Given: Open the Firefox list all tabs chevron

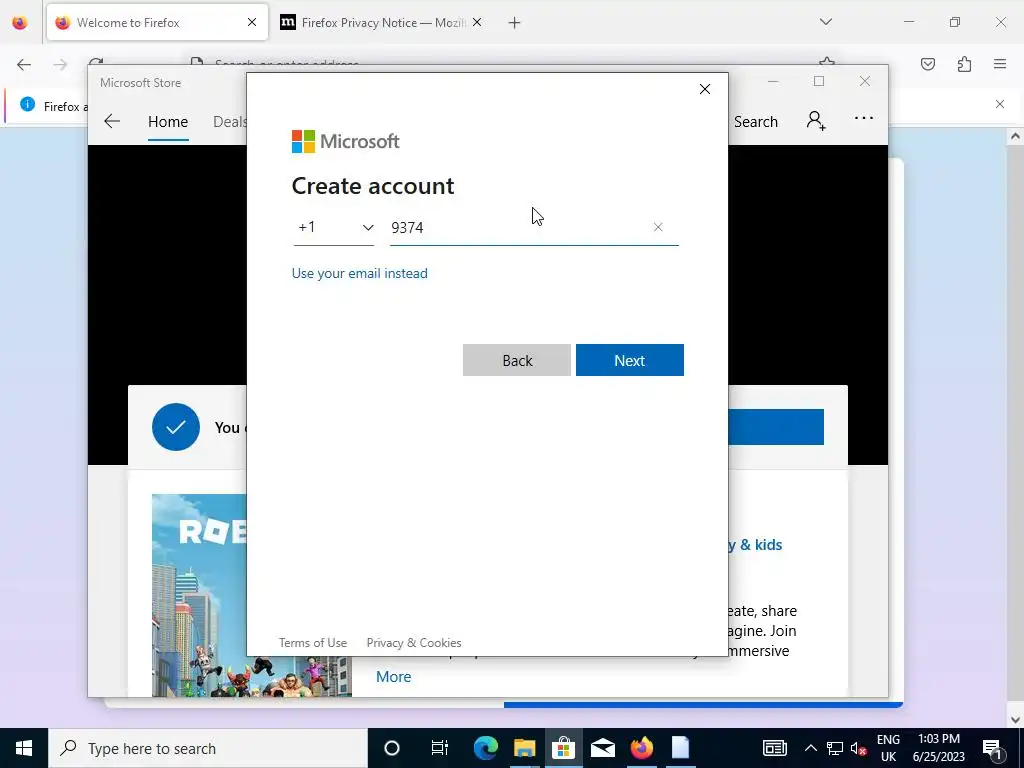Looking at the screenshot, I should coord(825,22).
